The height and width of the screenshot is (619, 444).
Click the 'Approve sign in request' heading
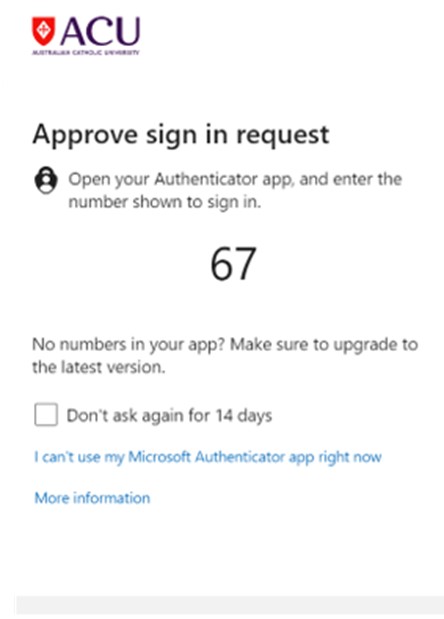click(181, 135)
